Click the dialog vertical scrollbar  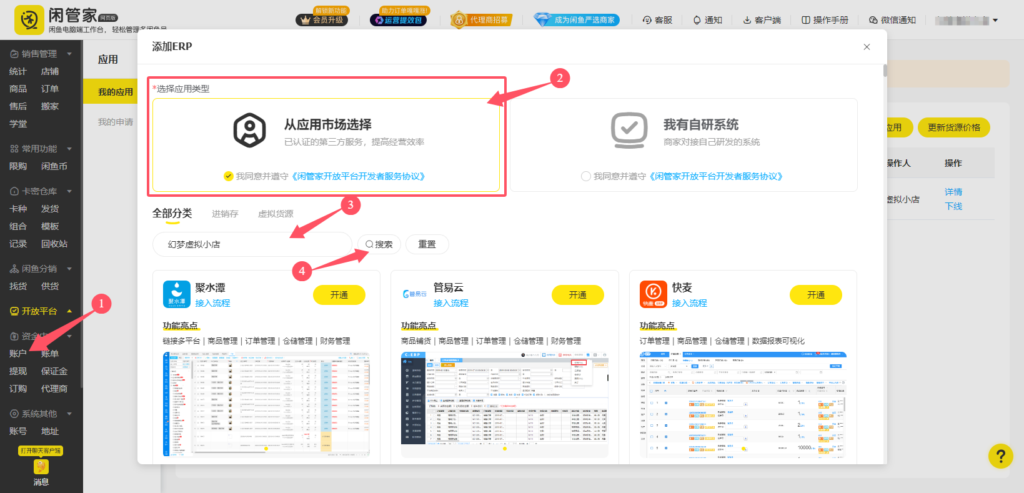tap(884, 71)
